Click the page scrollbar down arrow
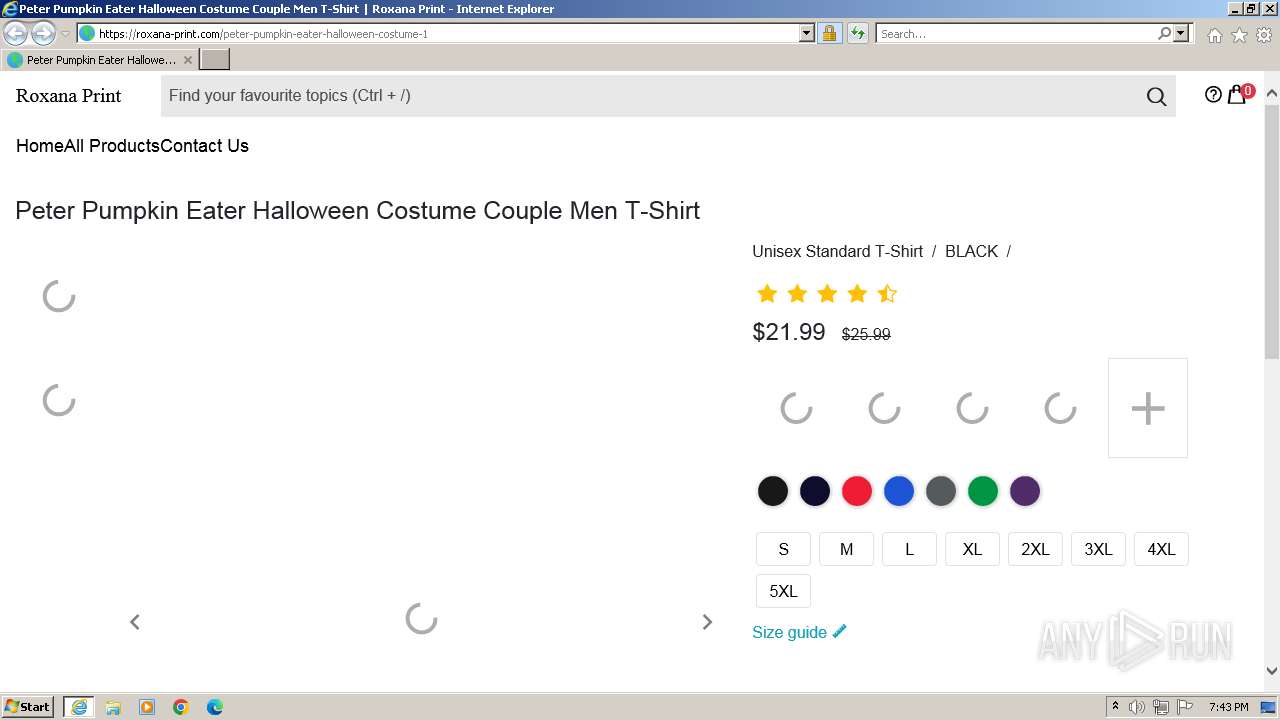The width and height of the screenshot is (1280, 720). click(x=1272, y=671)
